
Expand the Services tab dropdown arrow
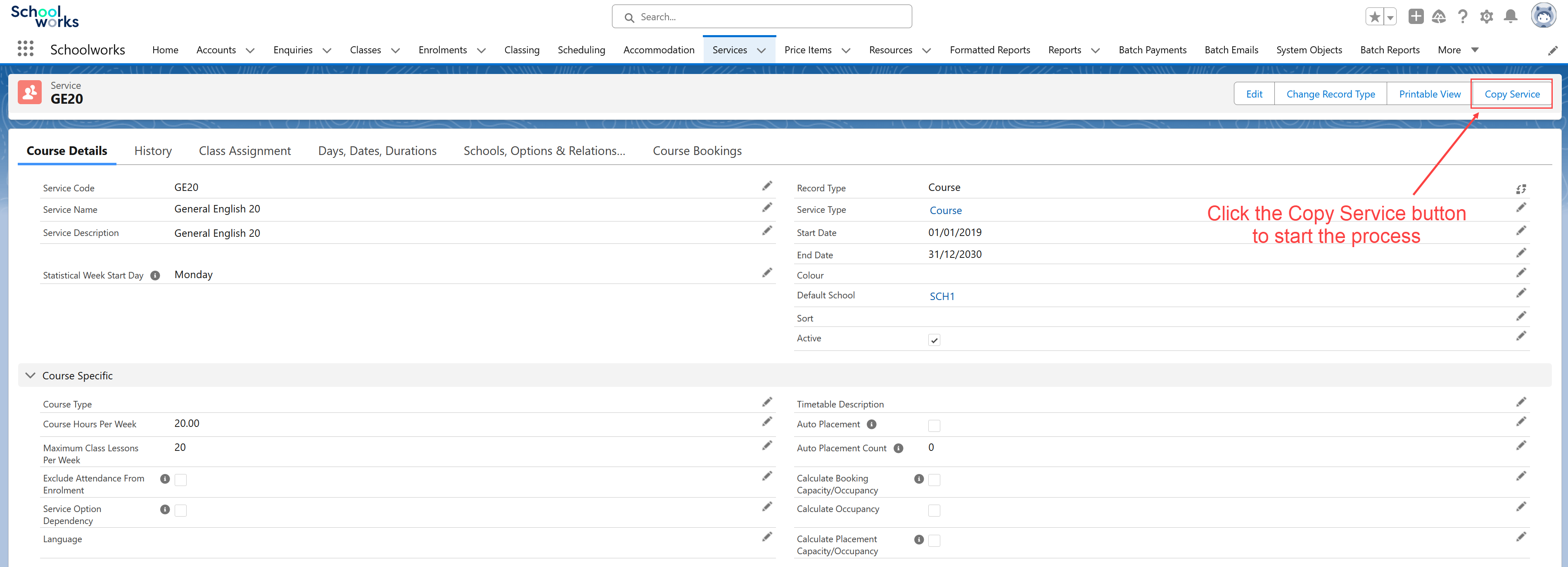click(761, 50)
